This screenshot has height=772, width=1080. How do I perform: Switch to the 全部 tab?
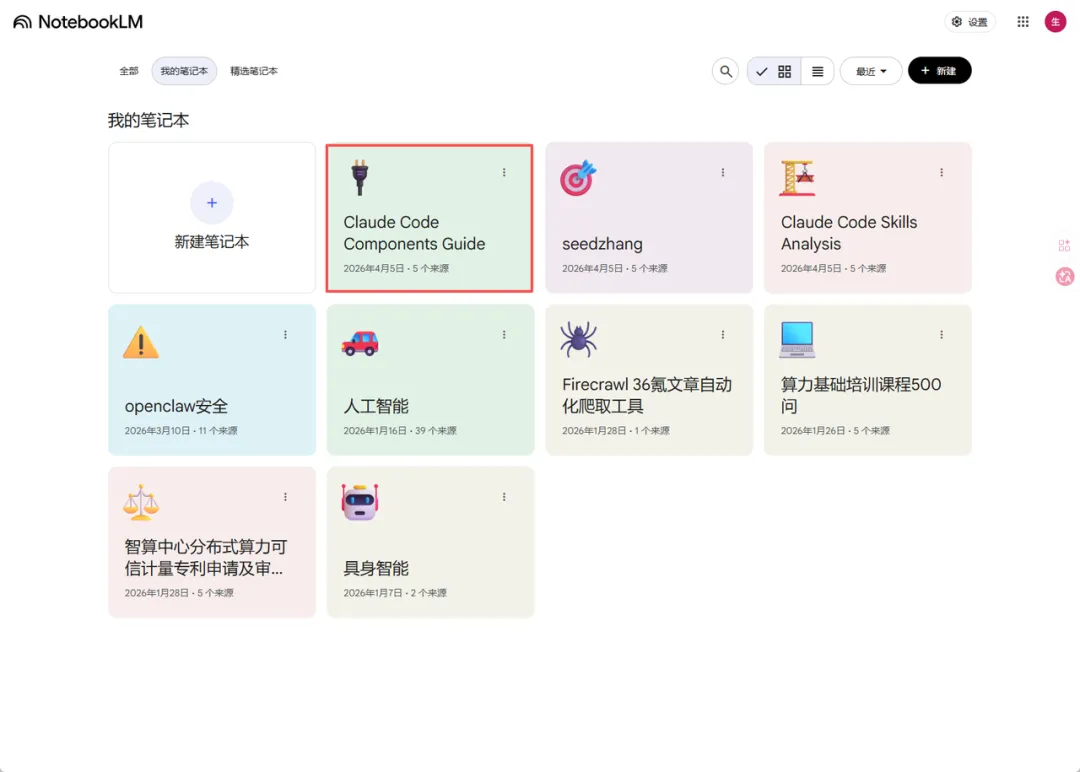click(129, 71)
